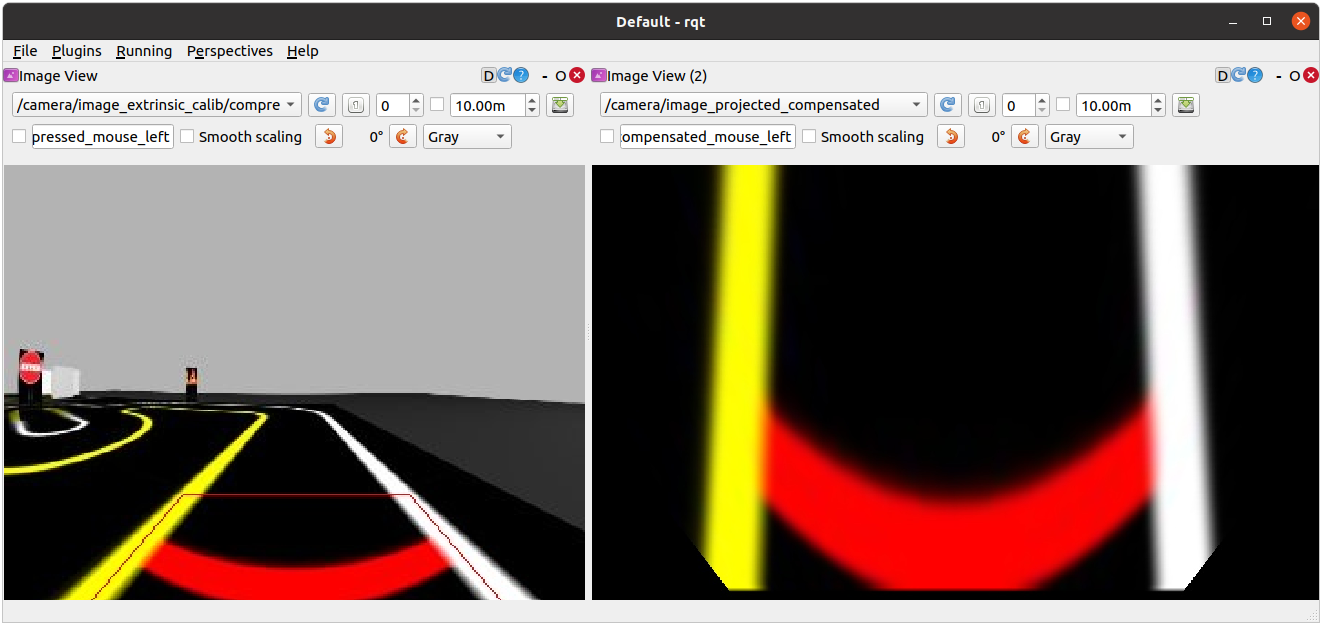Toggle Smooth scaling in Image View (2)
The height and width of the screenshot is (625, 1322).
coord(809,136)
